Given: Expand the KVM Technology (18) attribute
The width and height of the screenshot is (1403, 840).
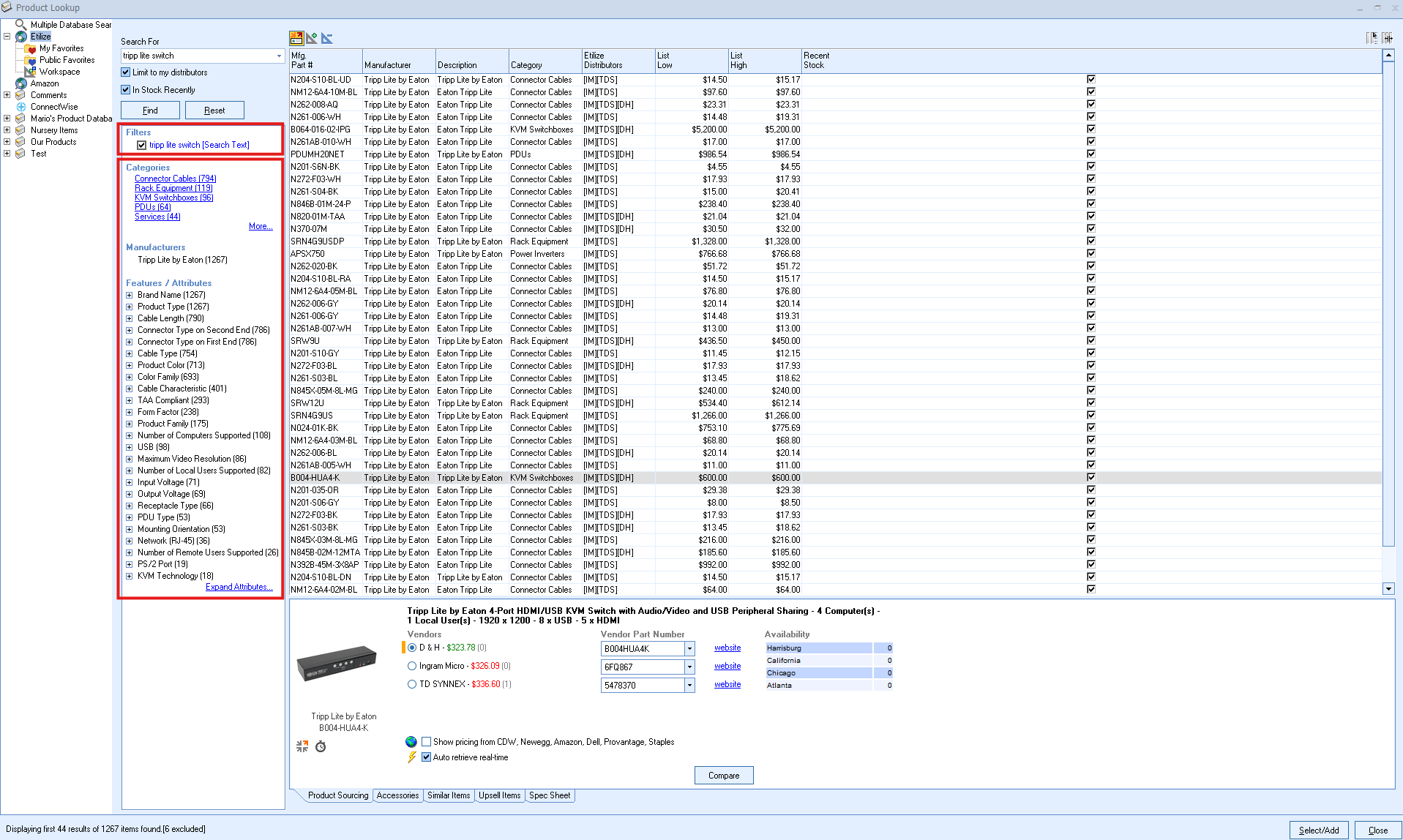Looking at the screenshot, I should pos(130,577).
